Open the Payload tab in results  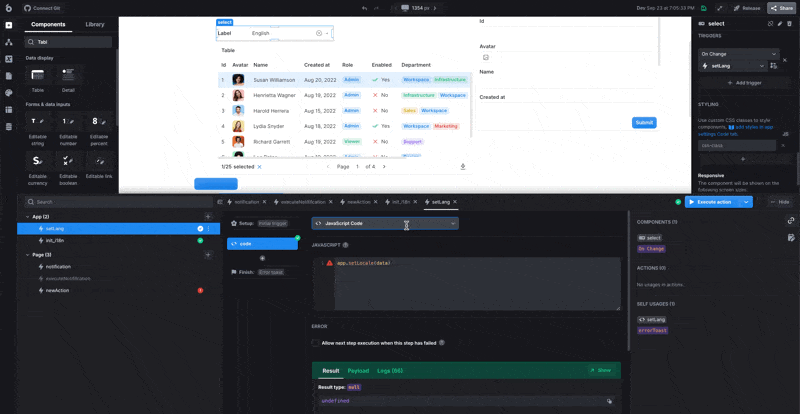pos(358,370)
